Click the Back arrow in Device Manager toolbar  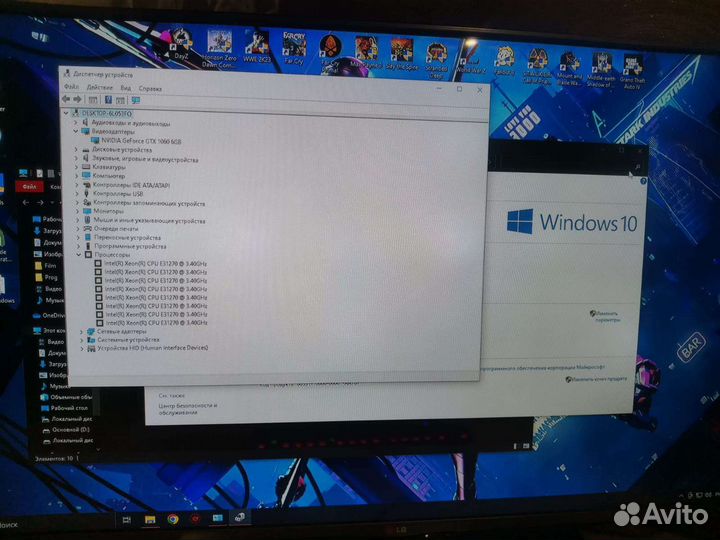tap(66, 99)
